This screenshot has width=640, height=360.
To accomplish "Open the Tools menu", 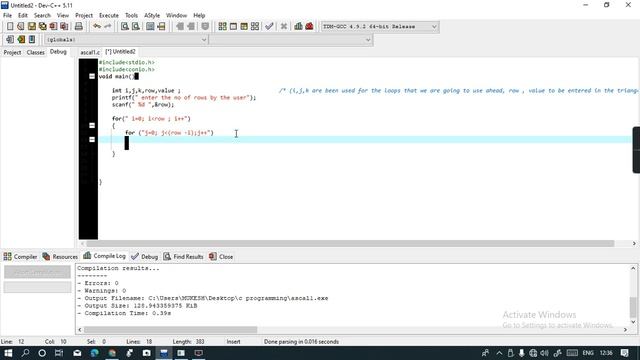I will click(x=131, y=15).
